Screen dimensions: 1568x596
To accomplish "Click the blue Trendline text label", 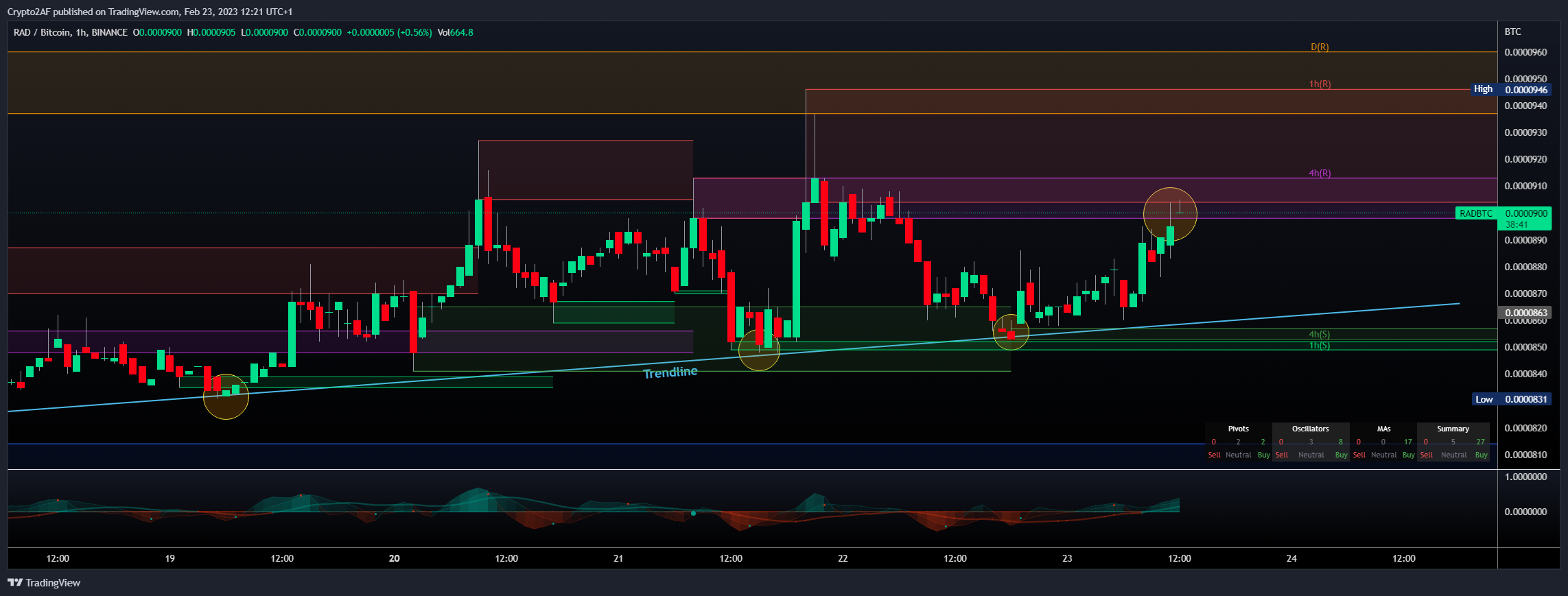I will point(670,372).
